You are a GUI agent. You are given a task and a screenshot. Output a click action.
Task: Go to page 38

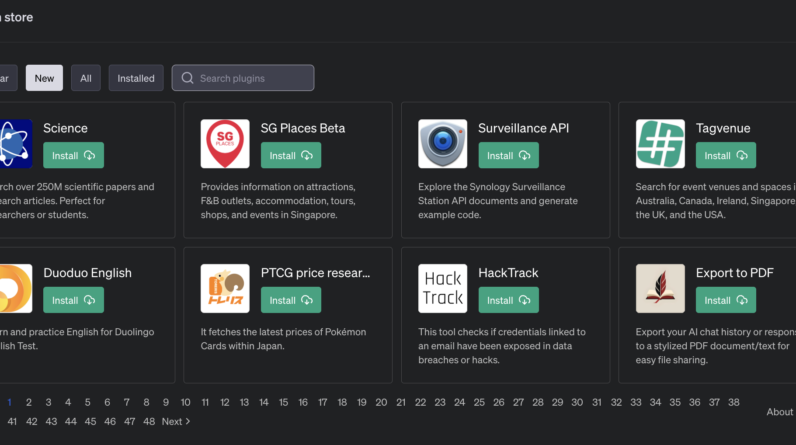(734, 402)
